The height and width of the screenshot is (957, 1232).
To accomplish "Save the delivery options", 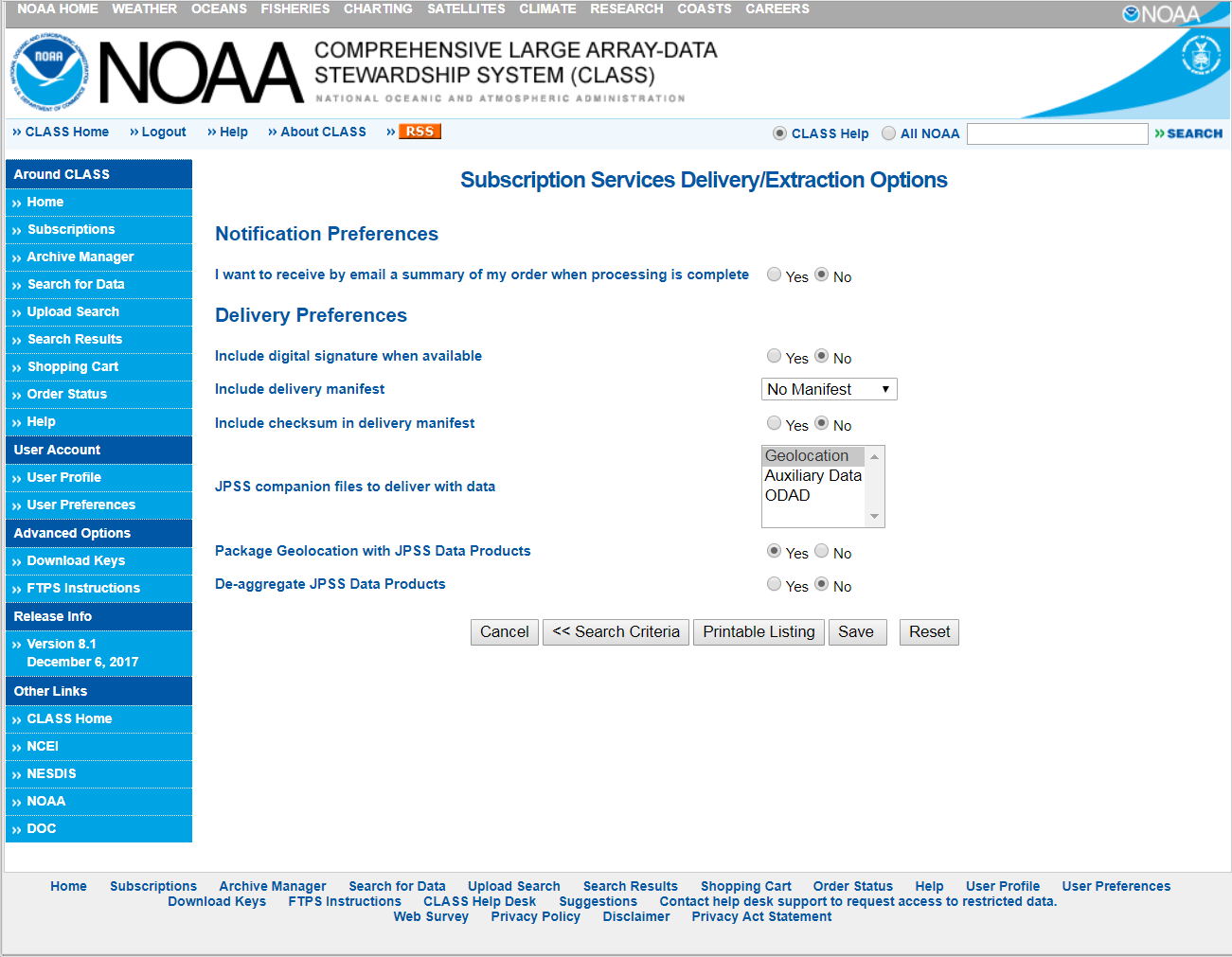I will tap(857, 632).
